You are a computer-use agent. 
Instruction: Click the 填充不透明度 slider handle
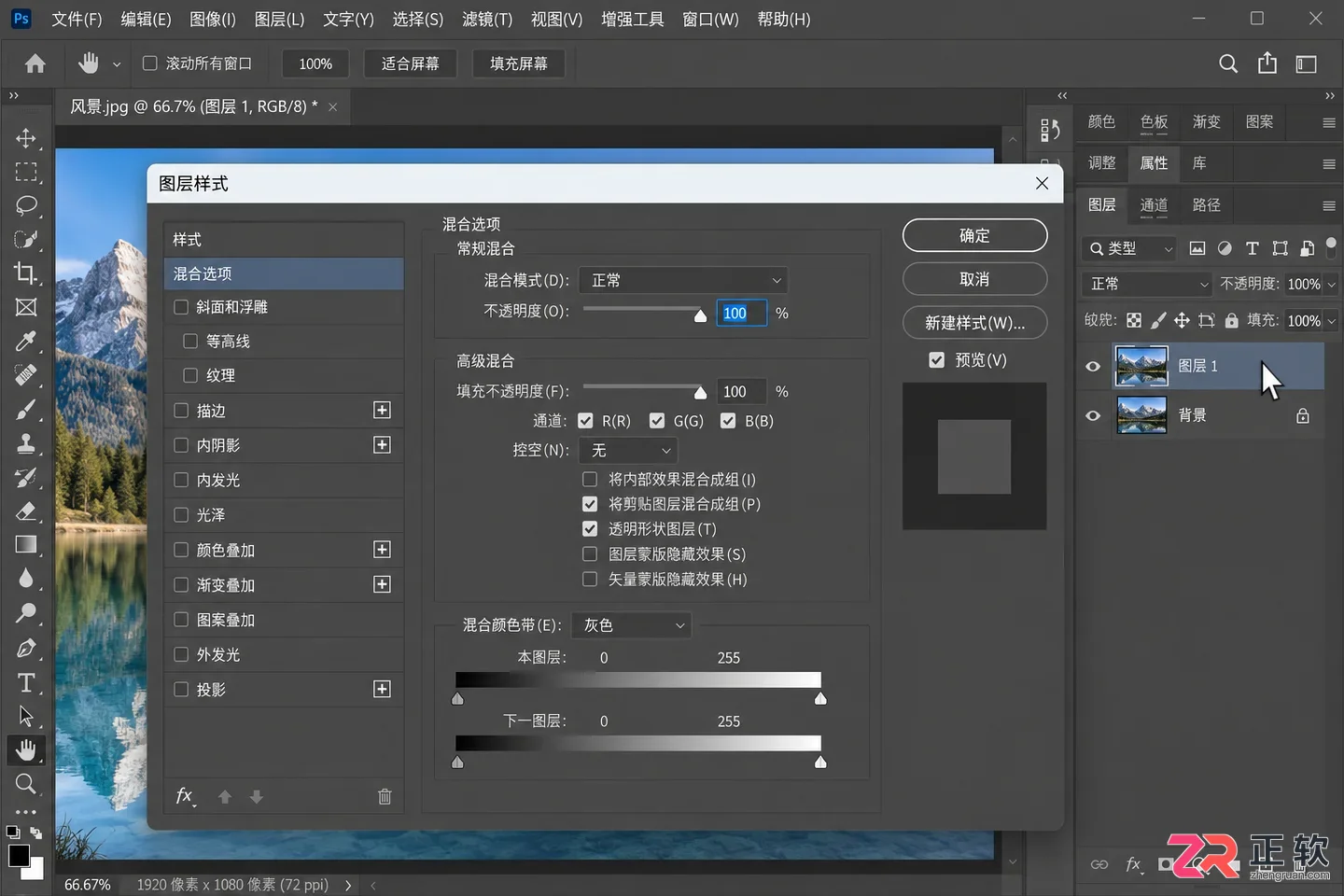[700, 393]
